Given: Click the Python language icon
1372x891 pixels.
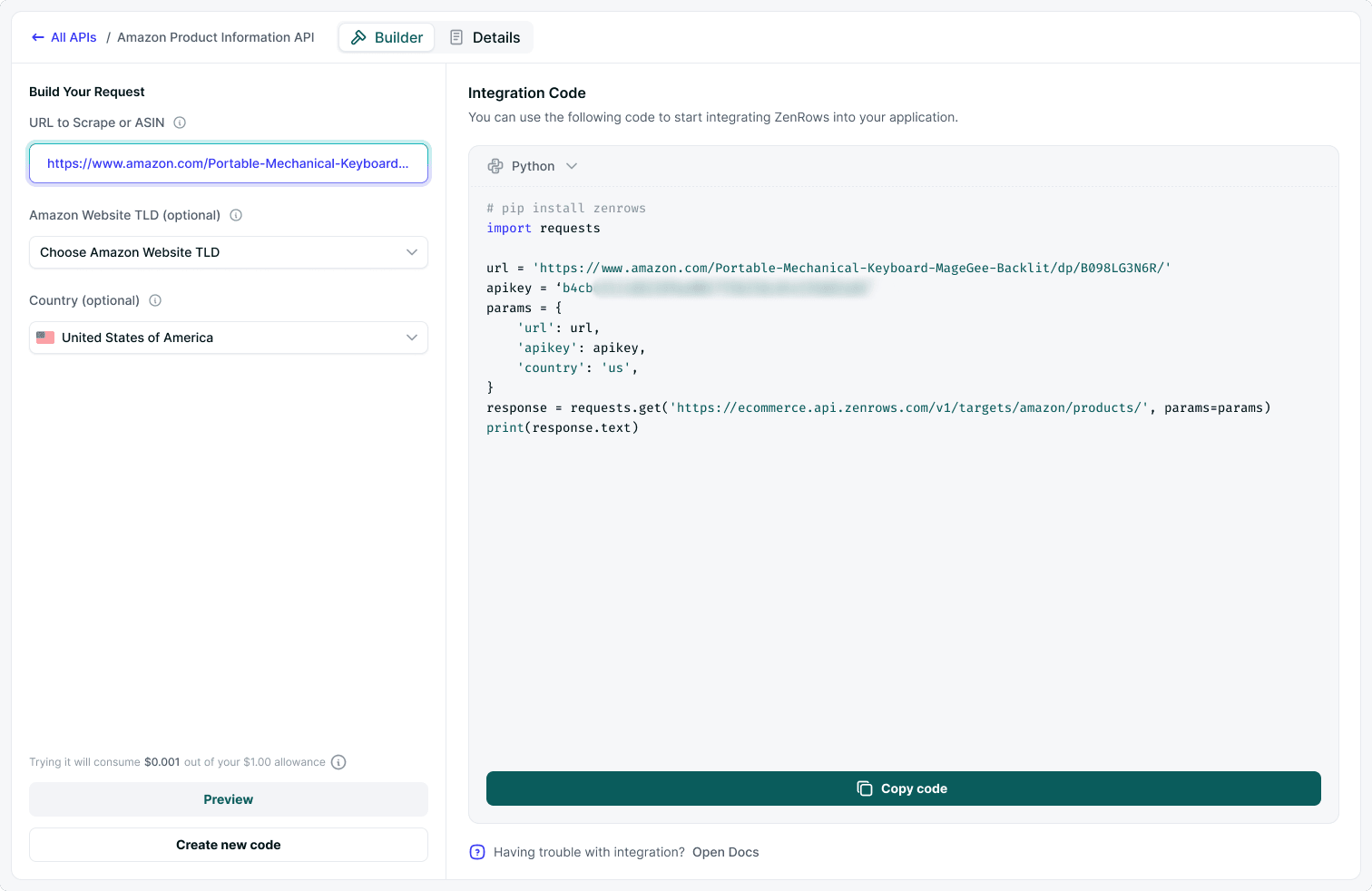Looking at the screenshot, I should click(495, 166).
